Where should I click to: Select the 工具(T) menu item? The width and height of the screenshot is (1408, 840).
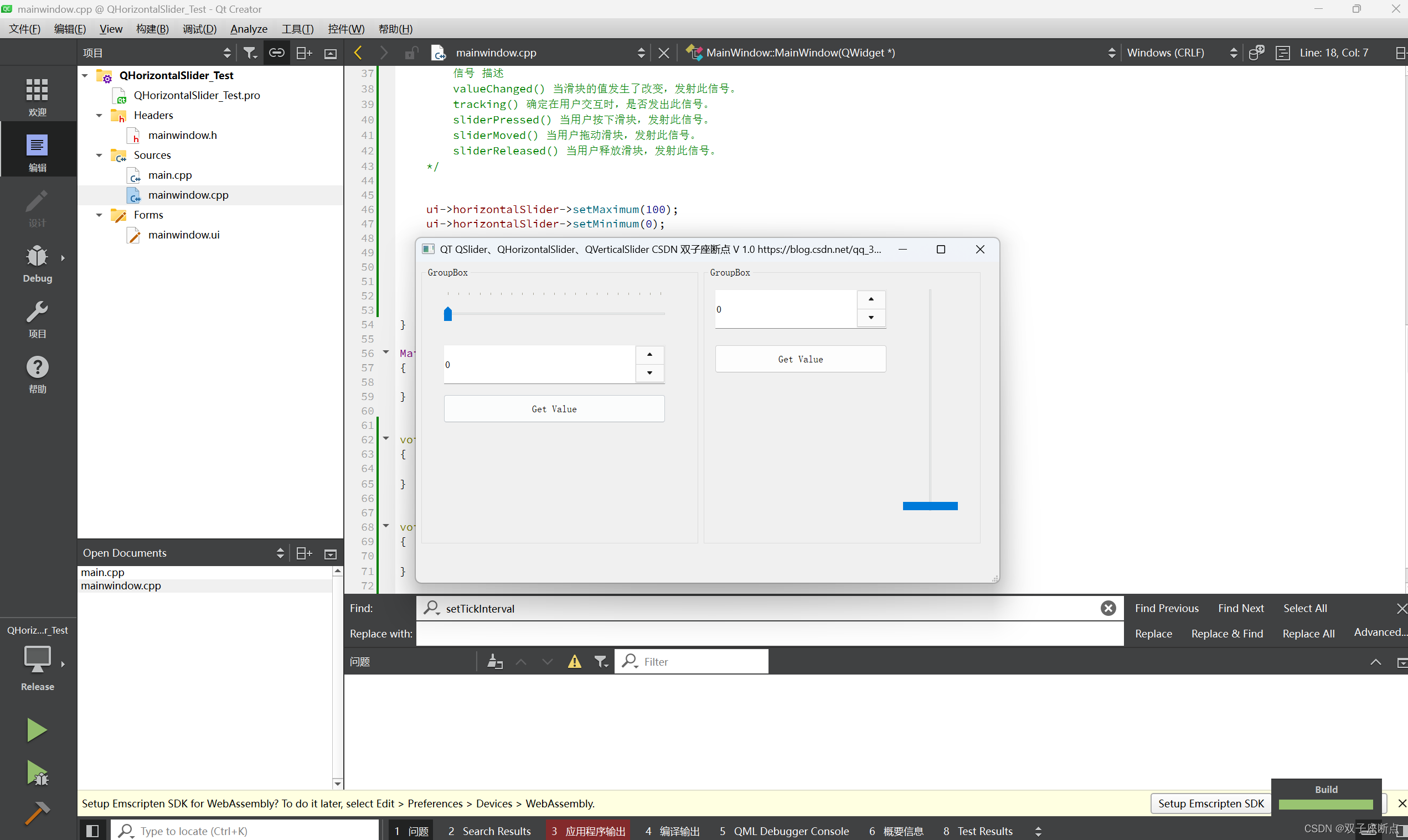296,28
